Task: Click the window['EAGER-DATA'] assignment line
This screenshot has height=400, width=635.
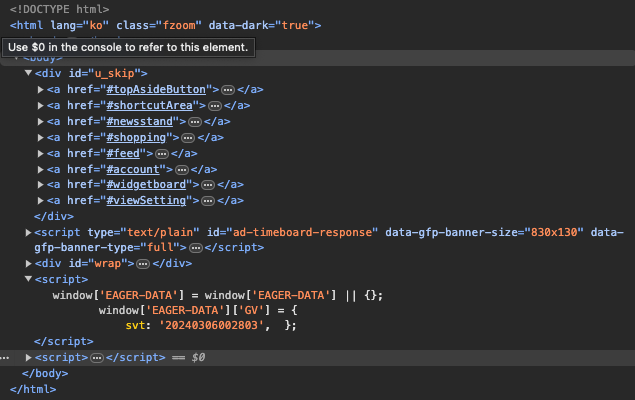Action: pyautogui.click(x=217, y=296)
